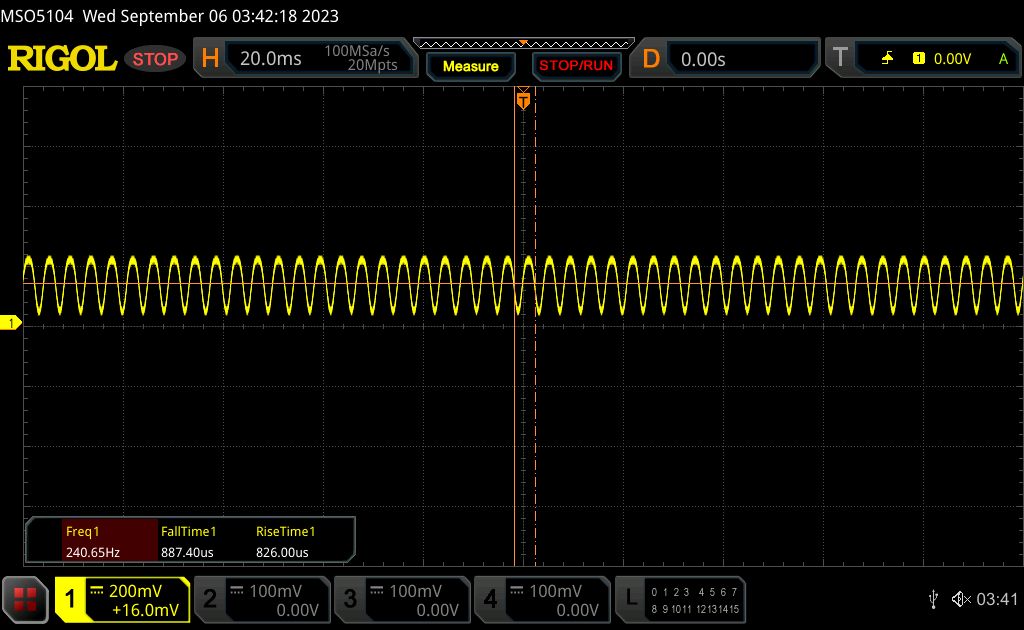Open the logic analyzer L digital channels

680,599
